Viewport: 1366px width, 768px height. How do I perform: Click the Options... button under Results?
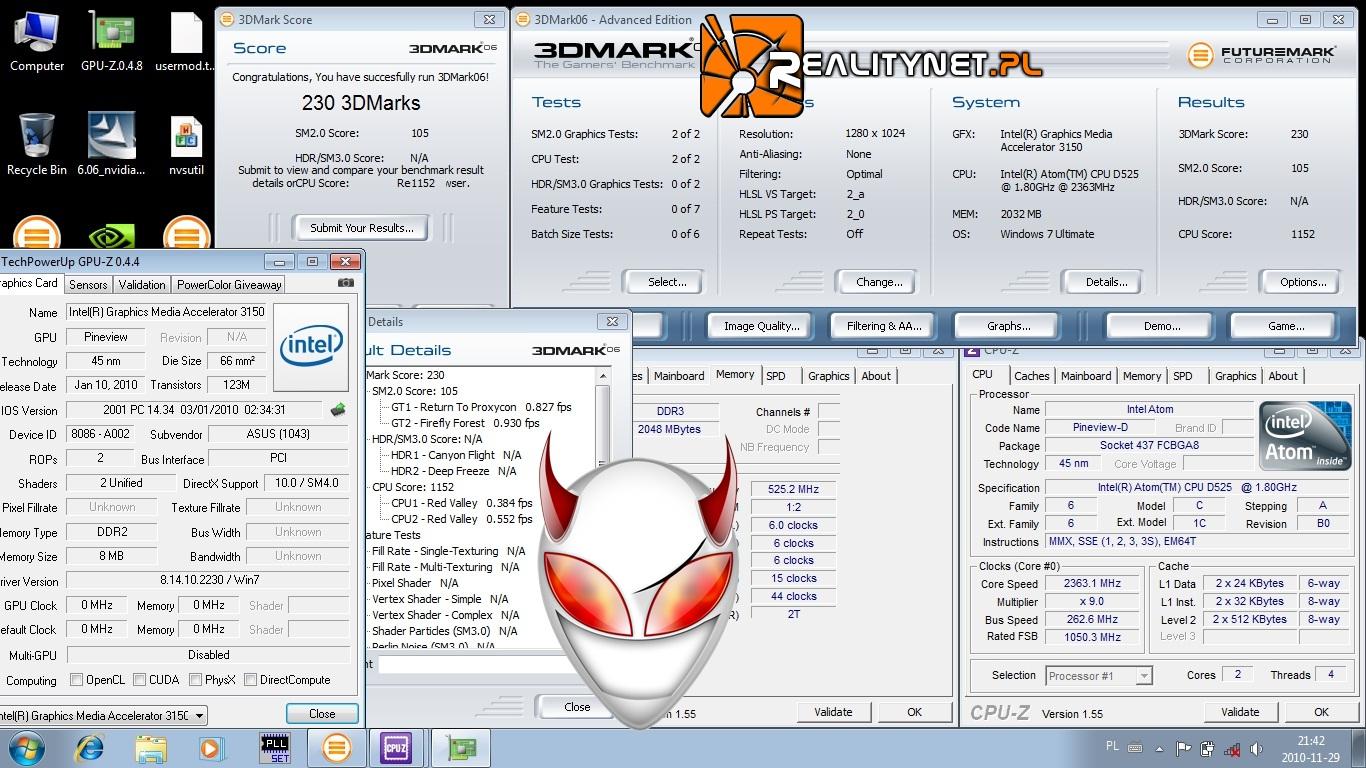point(1303,282)
